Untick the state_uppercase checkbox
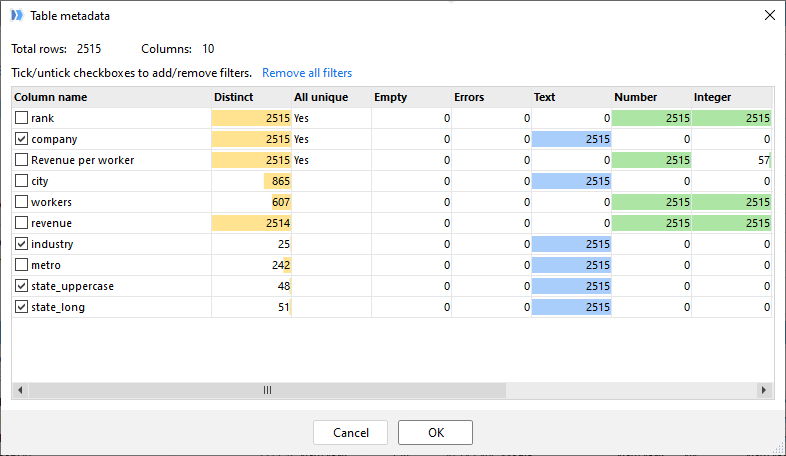 pos(21,286)
